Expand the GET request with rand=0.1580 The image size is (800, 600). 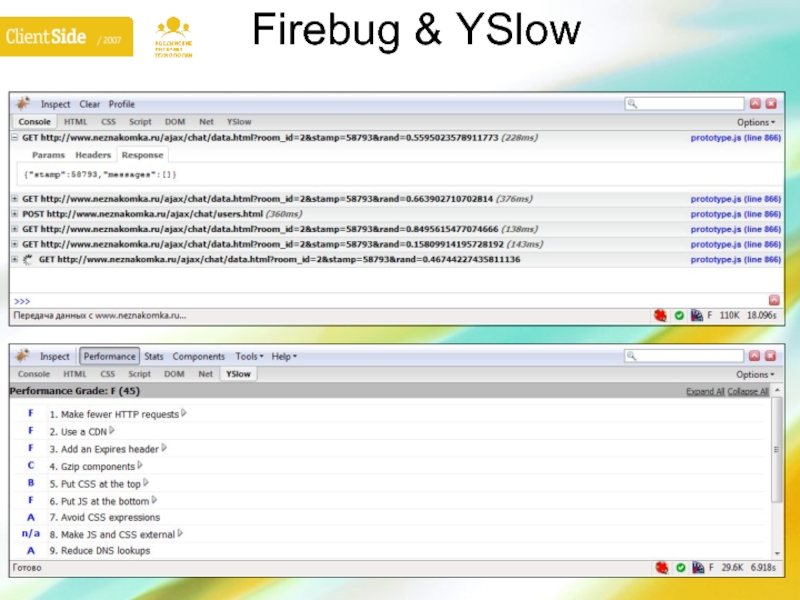(x=15, y=244)
